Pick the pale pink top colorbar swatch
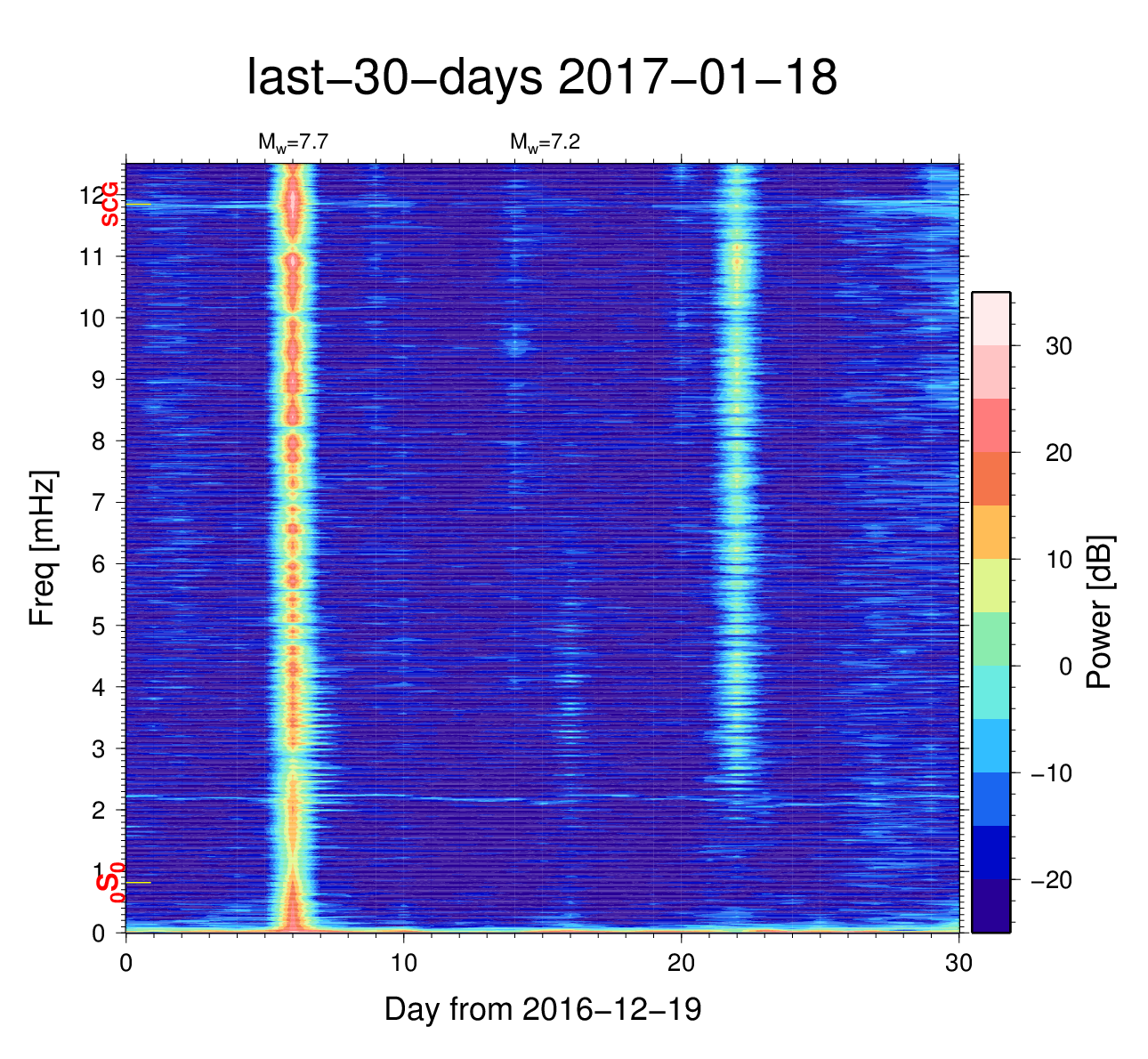Viewport: 1148px width, 1059px height. [x=990, y=318]
